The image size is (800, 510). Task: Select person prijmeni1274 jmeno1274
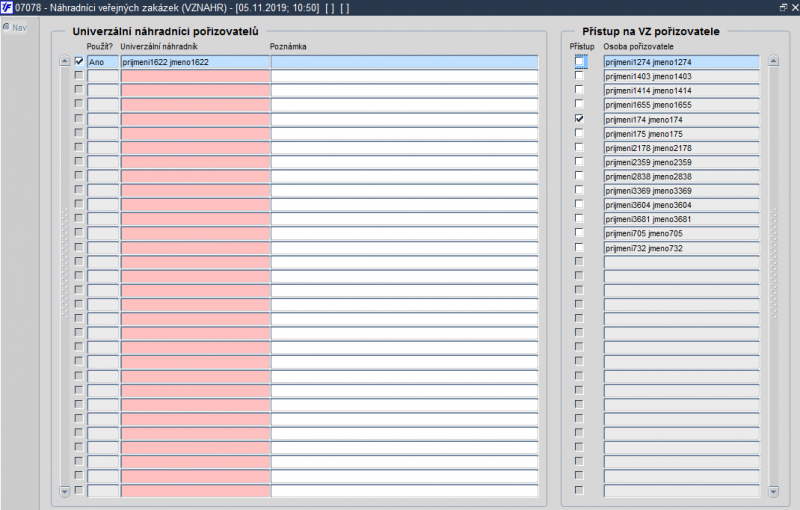pos(681,62)
